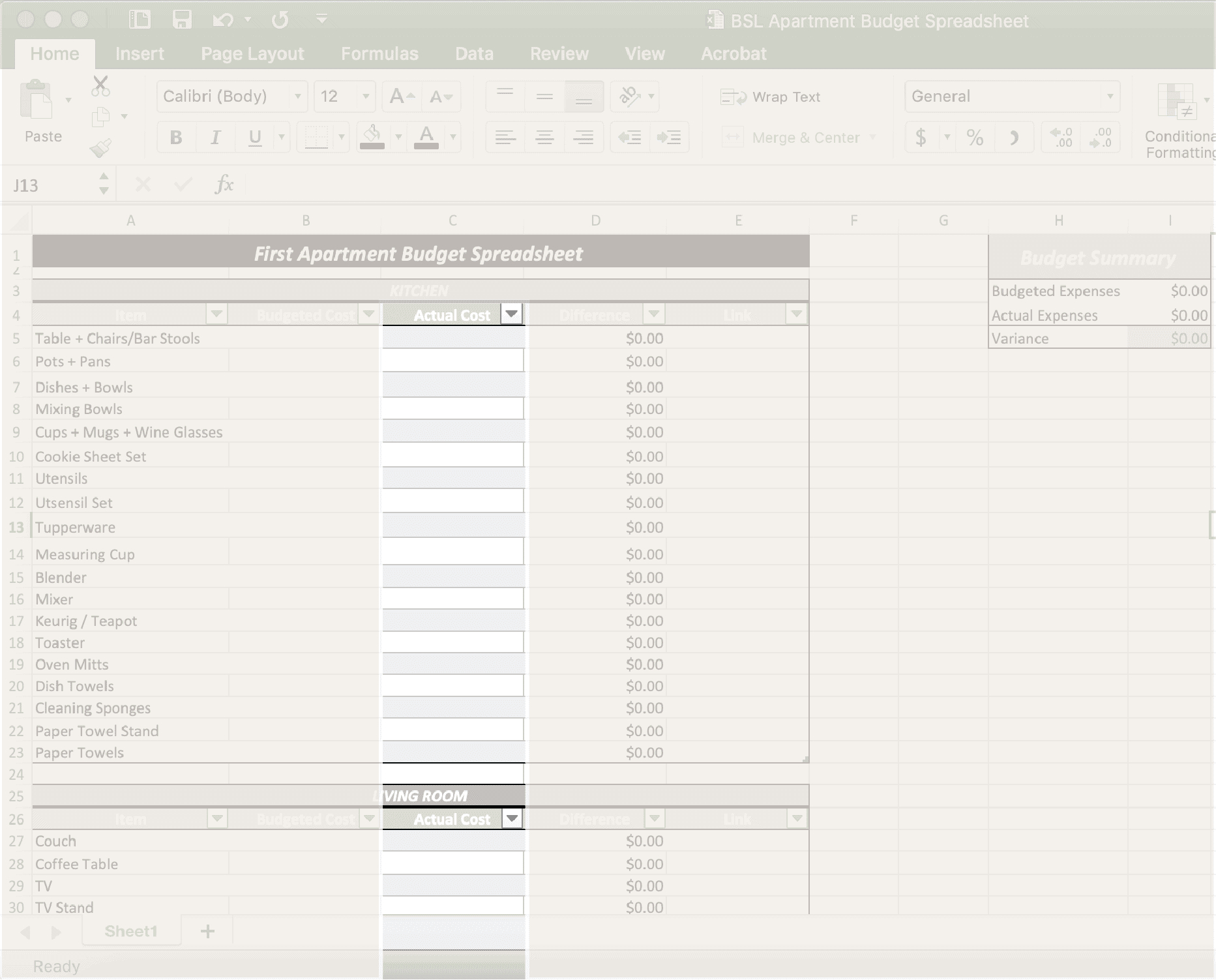The width and height of the screenshot is (1216, 980).
Task: Open Kitchen Item column filter dropdown
Action: 216,314
